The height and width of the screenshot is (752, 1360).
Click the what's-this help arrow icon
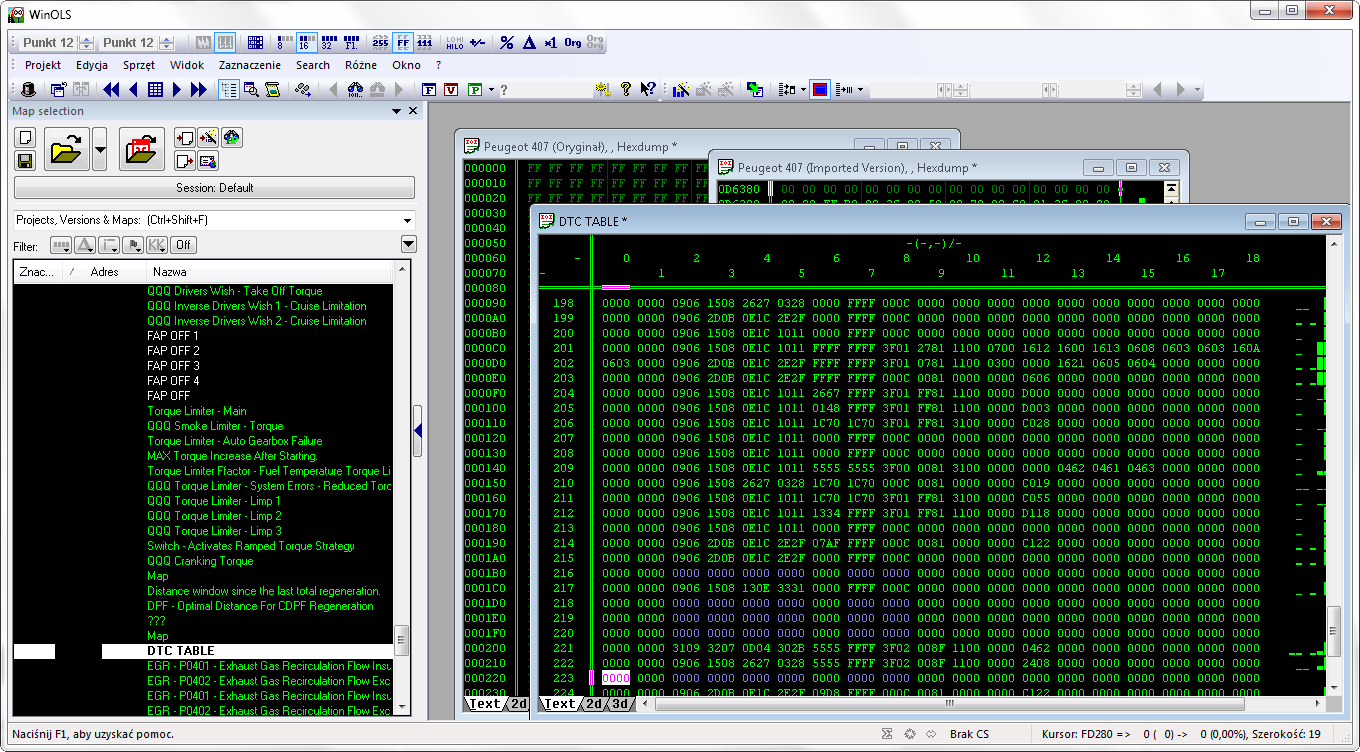click(x=648, y=90)
